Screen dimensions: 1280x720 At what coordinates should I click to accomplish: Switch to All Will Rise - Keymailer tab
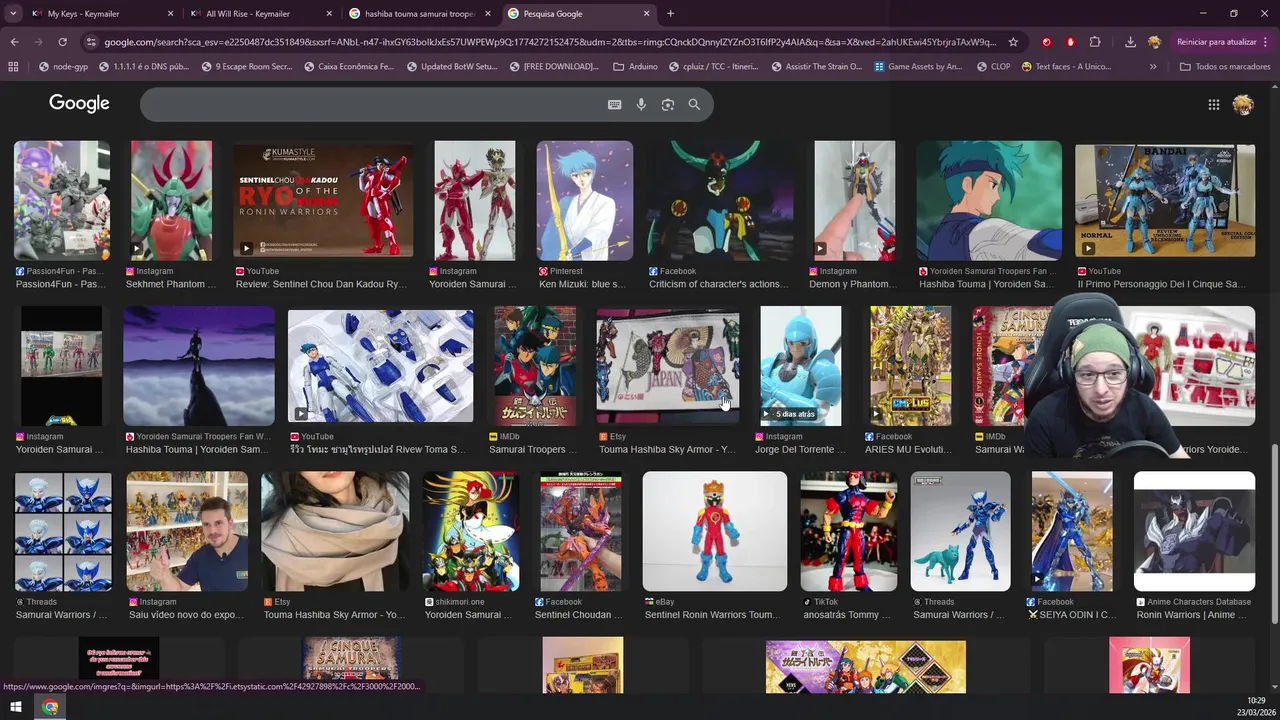(x=260, y=14)
